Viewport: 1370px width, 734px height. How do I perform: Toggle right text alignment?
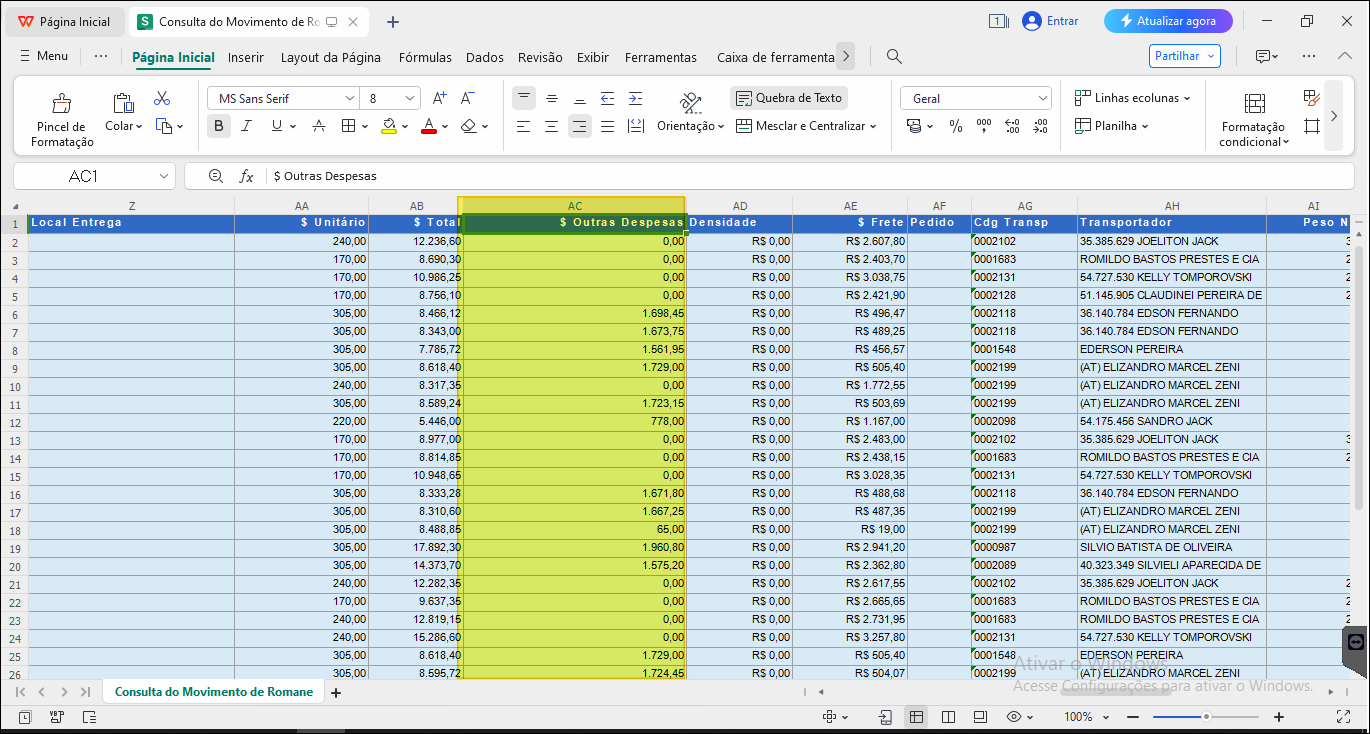(x=580, y=126)
